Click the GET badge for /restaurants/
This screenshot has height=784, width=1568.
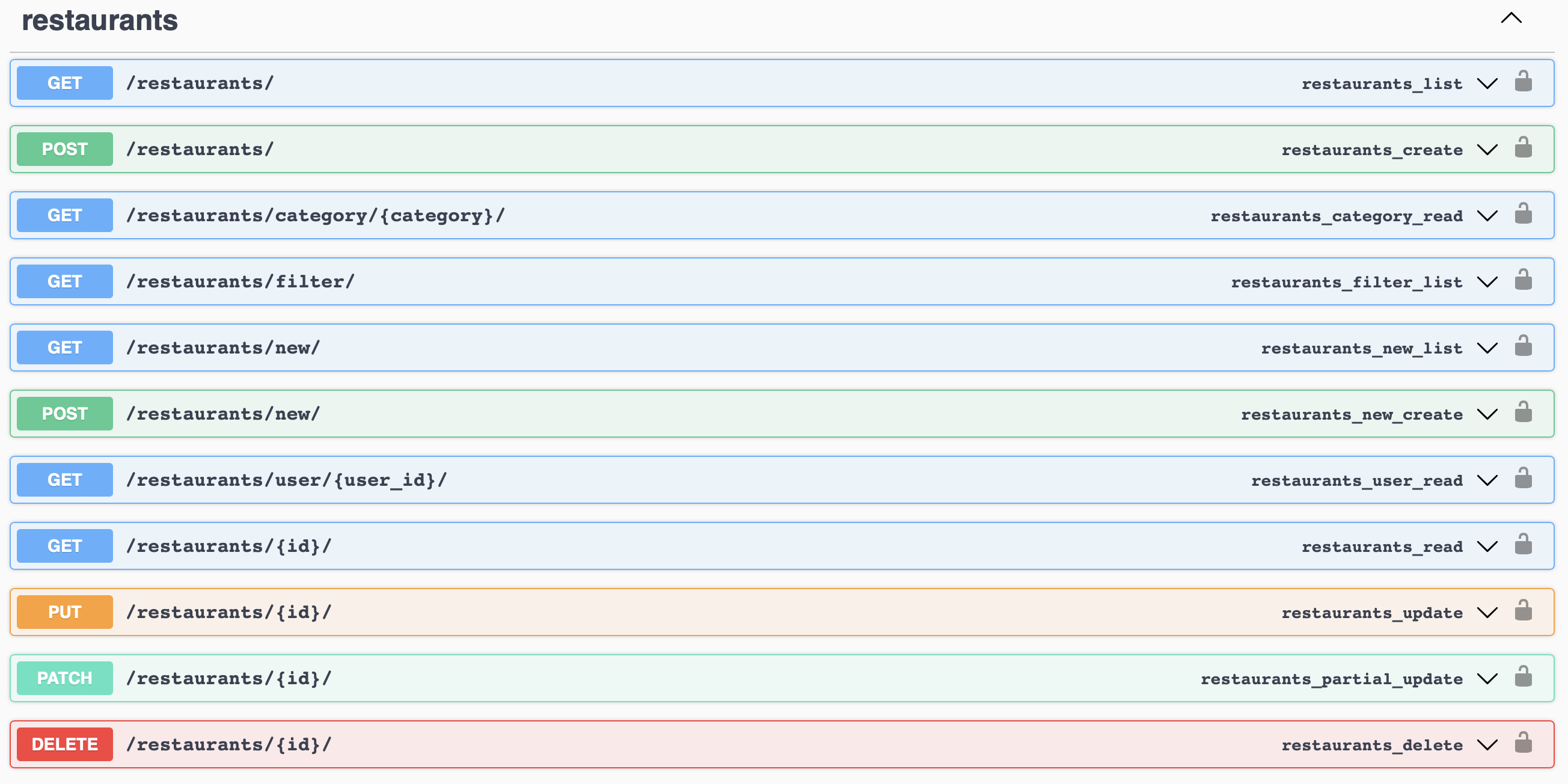[x=64, y=83]
